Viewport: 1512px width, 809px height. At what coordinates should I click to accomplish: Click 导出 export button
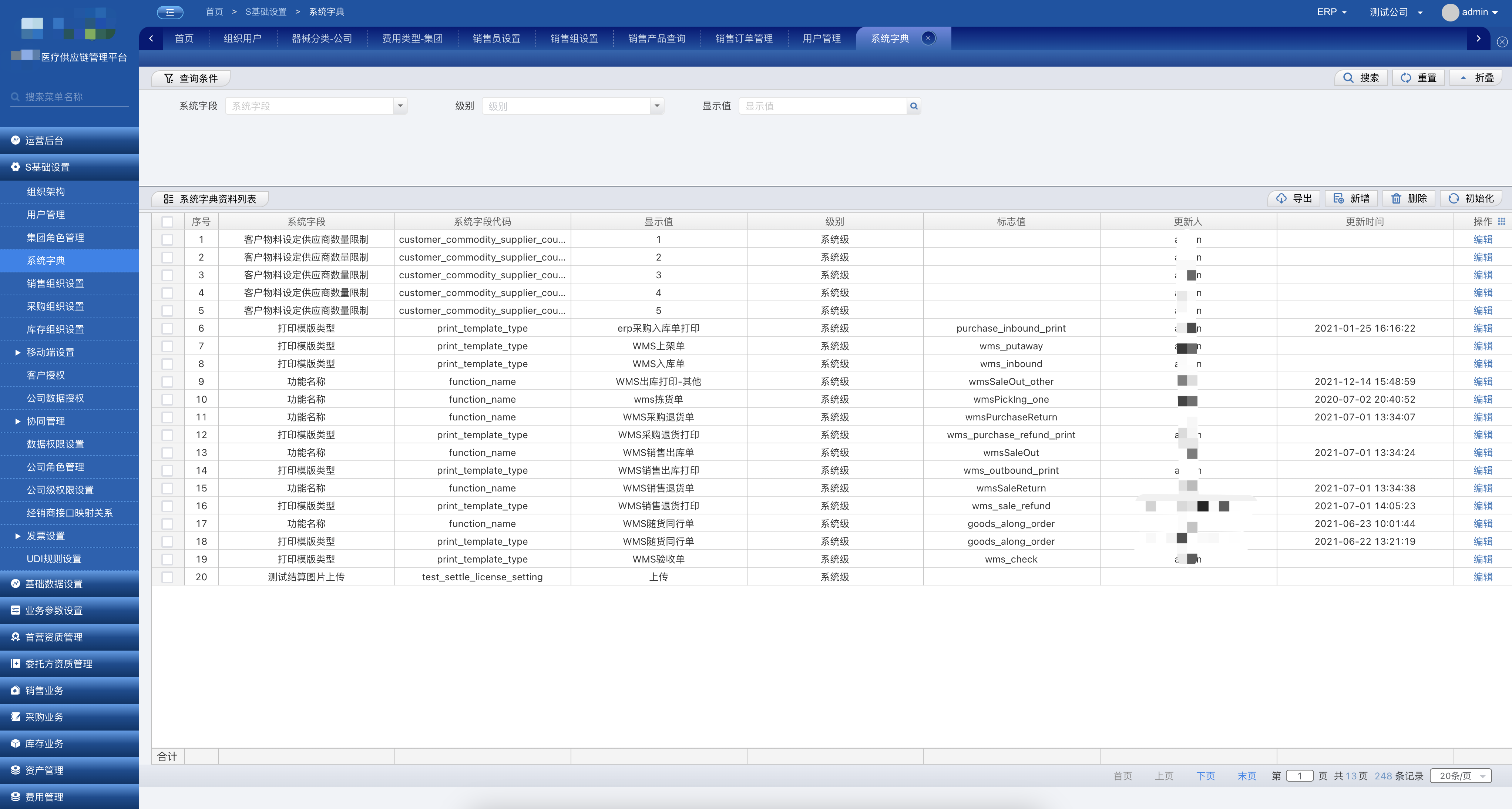click(1294, 198)
